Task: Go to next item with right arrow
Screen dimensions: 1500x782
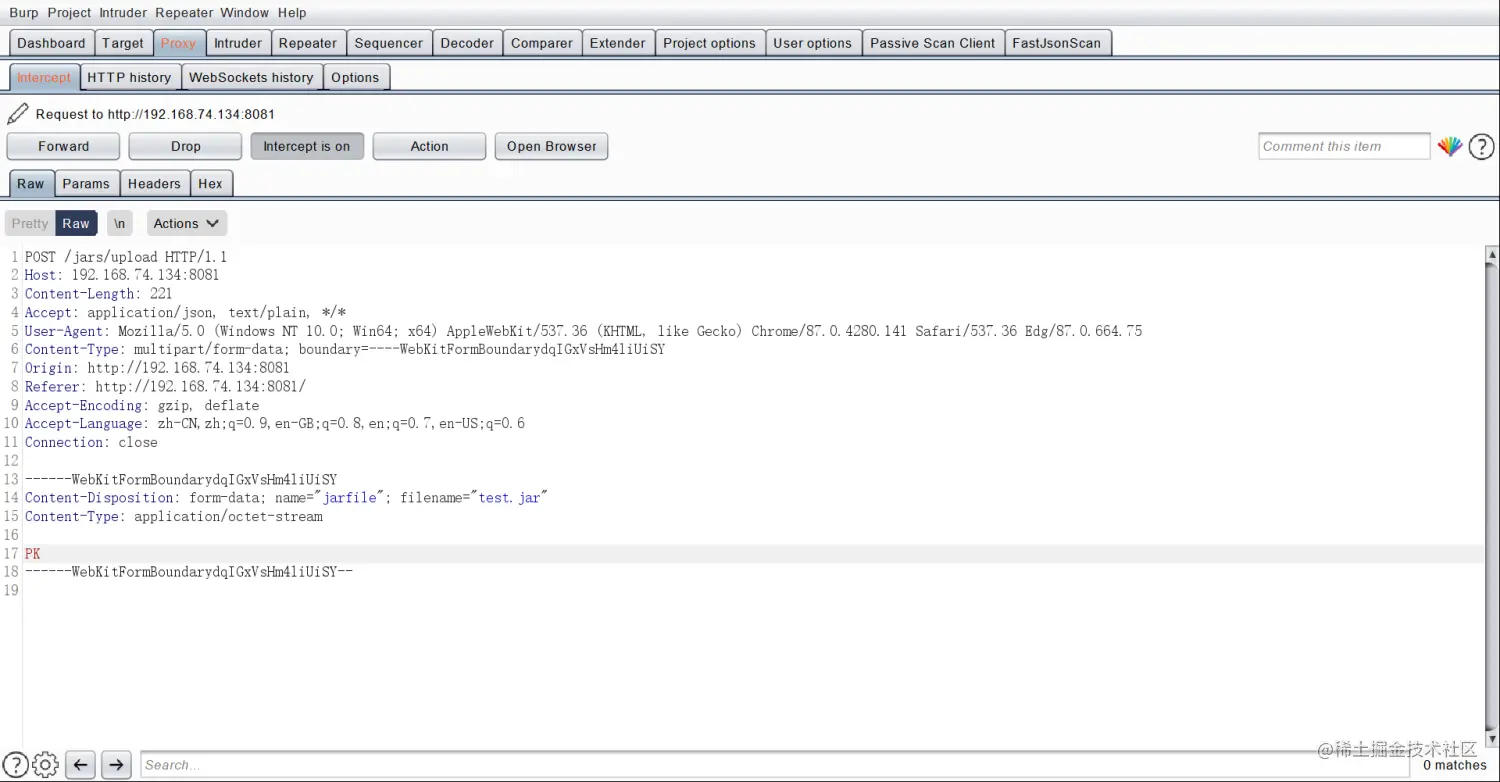Action: point(116,765)
